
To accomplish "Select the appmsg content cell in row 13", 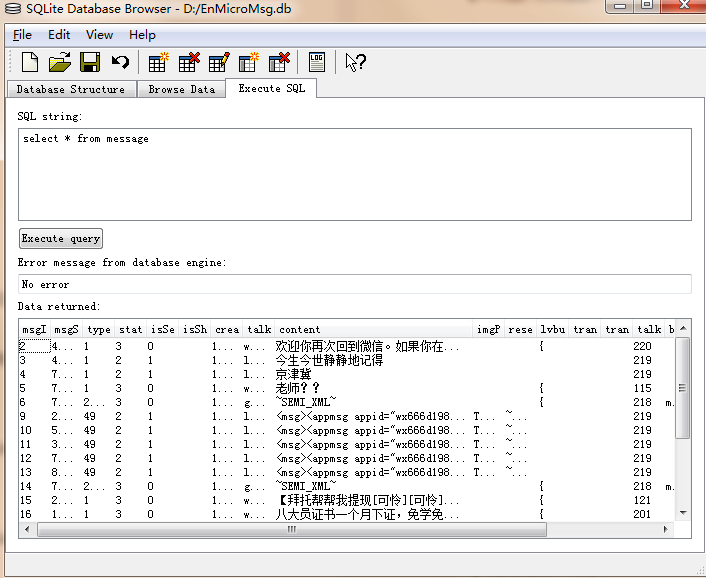I will pyautogui.click(x=373, y=472).
